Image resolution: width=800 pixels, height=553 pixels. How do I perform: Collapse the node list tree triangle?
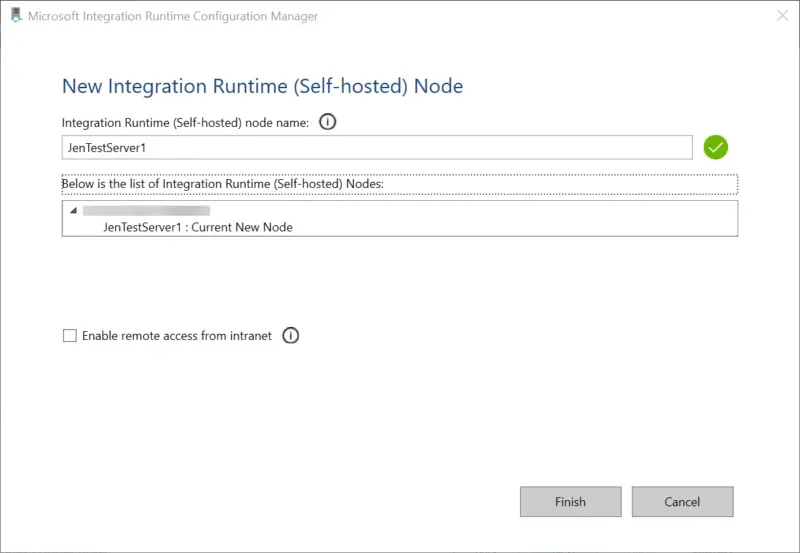pos(73,211)
